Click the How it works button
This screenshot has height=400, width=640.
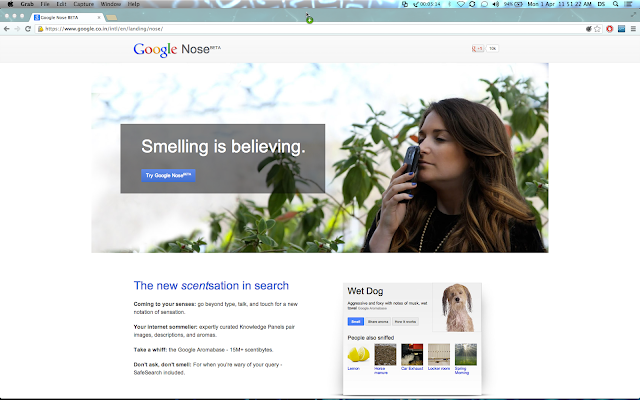pos(405,322)
